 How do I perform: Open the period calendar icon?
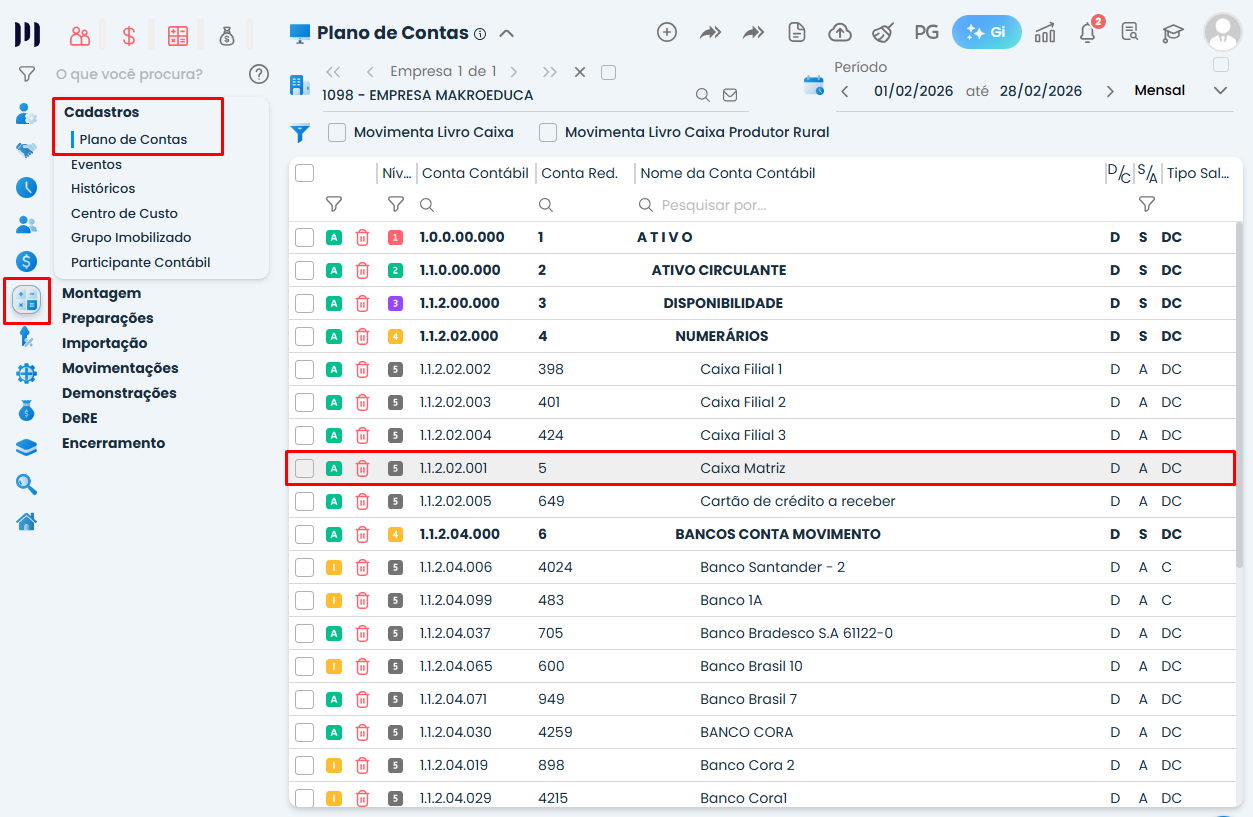pos(814,85)
